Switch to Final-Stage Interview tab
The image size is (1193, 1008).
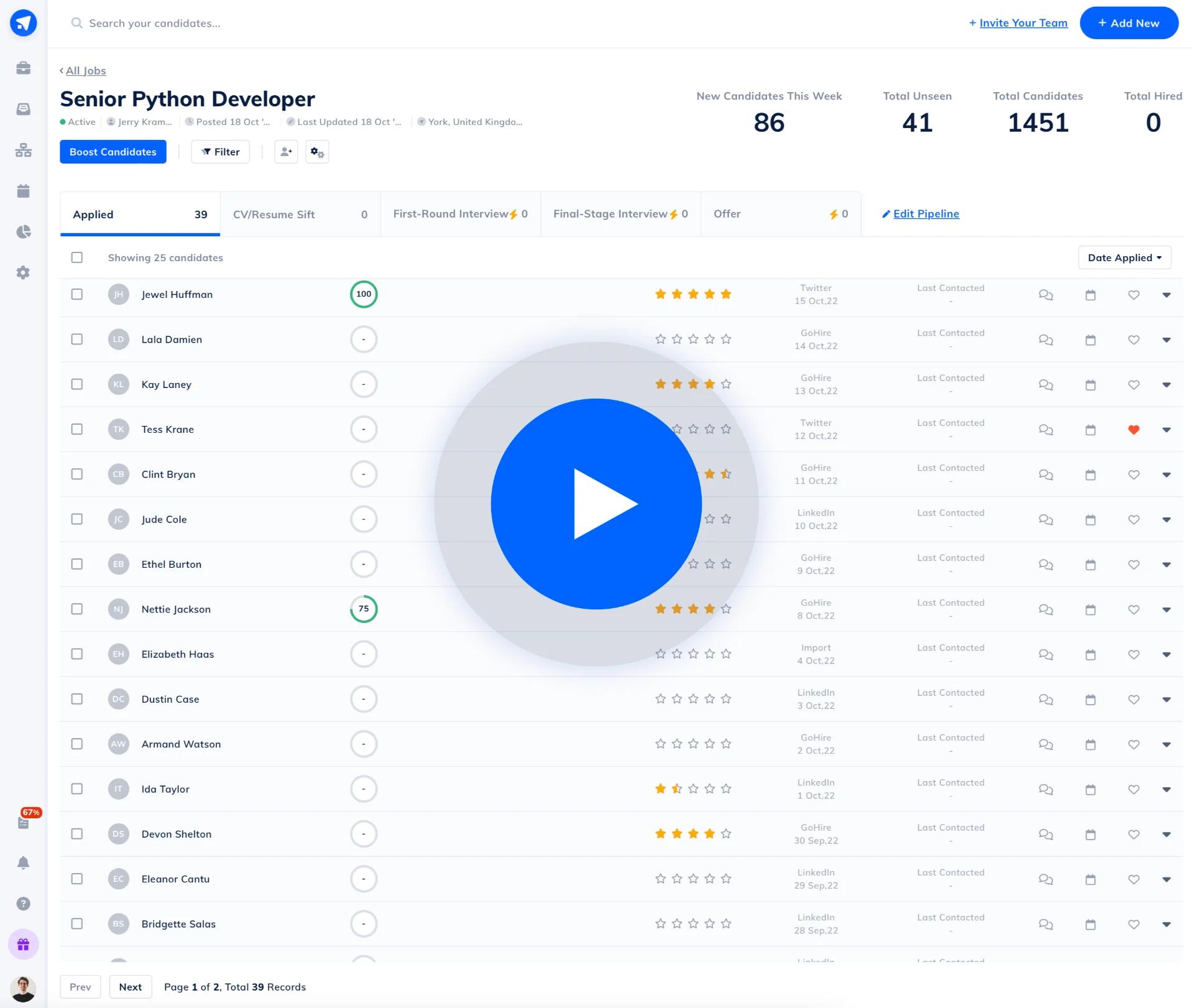pos(620,215)
